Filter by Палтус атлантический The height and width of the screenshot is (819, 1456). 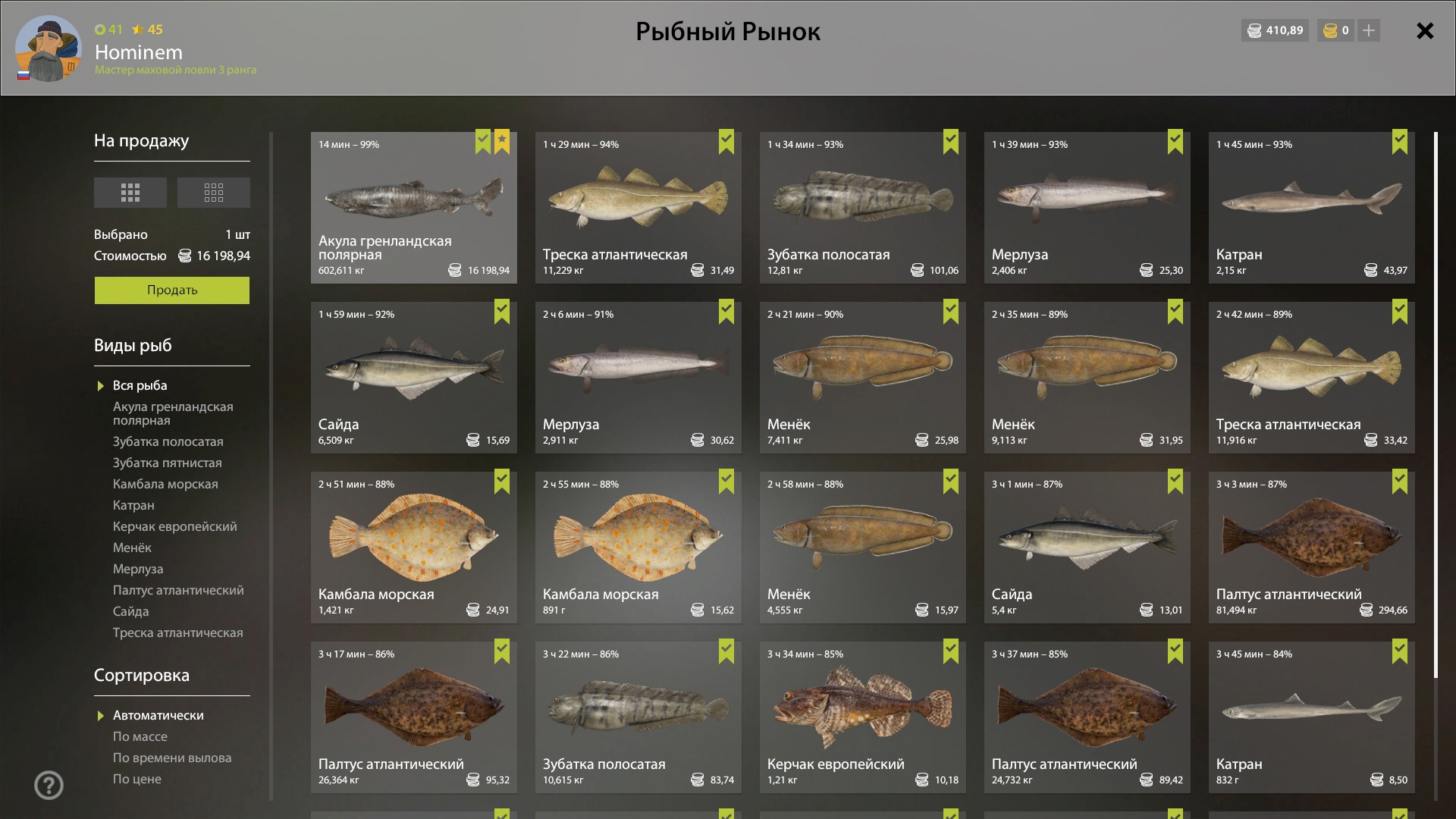click(x=178, y=590)
